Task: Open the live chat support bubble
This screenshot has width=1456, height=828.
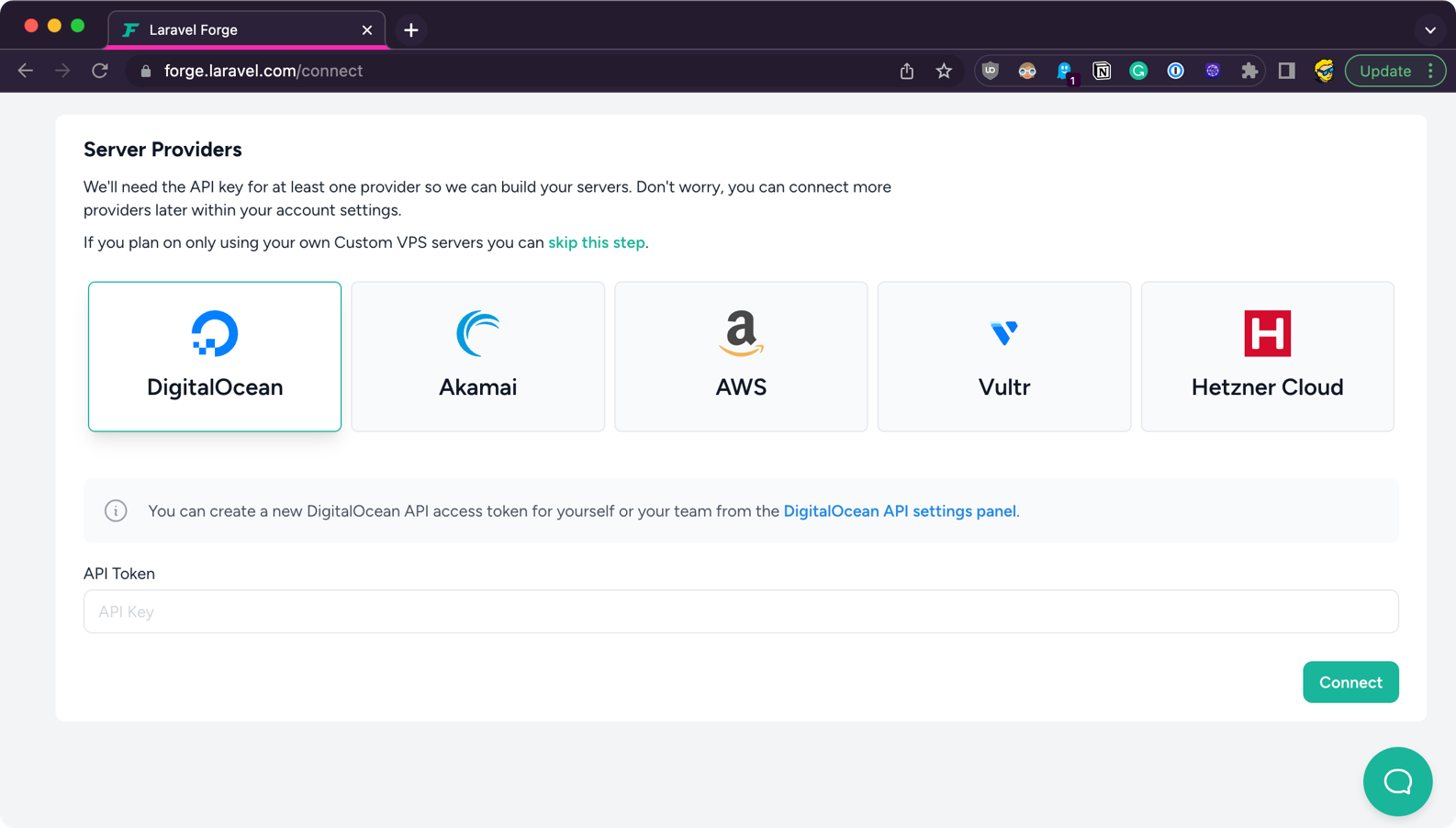Action: point(1397,781)
